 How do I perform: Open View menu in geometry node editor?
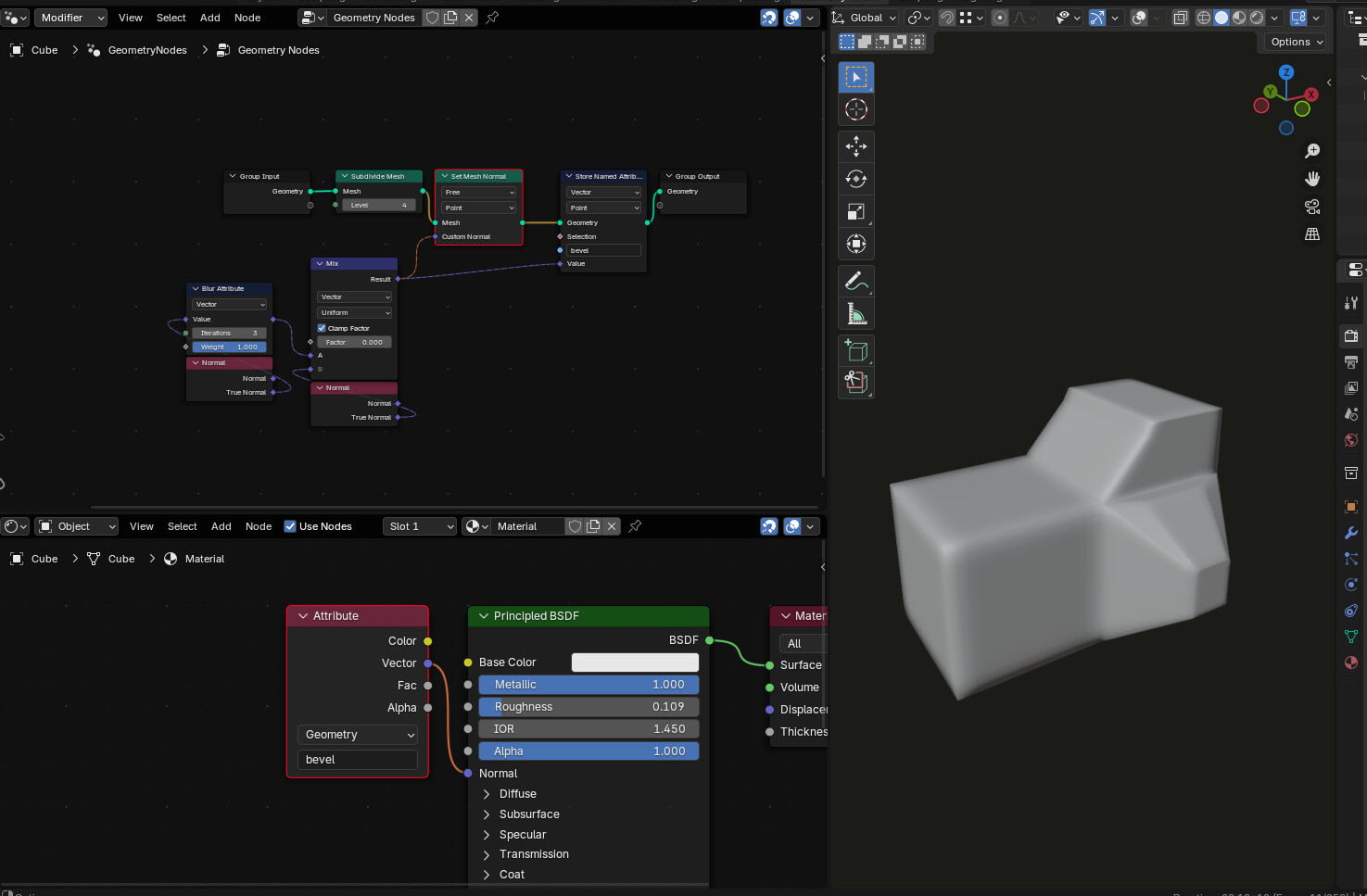(131, 18)
